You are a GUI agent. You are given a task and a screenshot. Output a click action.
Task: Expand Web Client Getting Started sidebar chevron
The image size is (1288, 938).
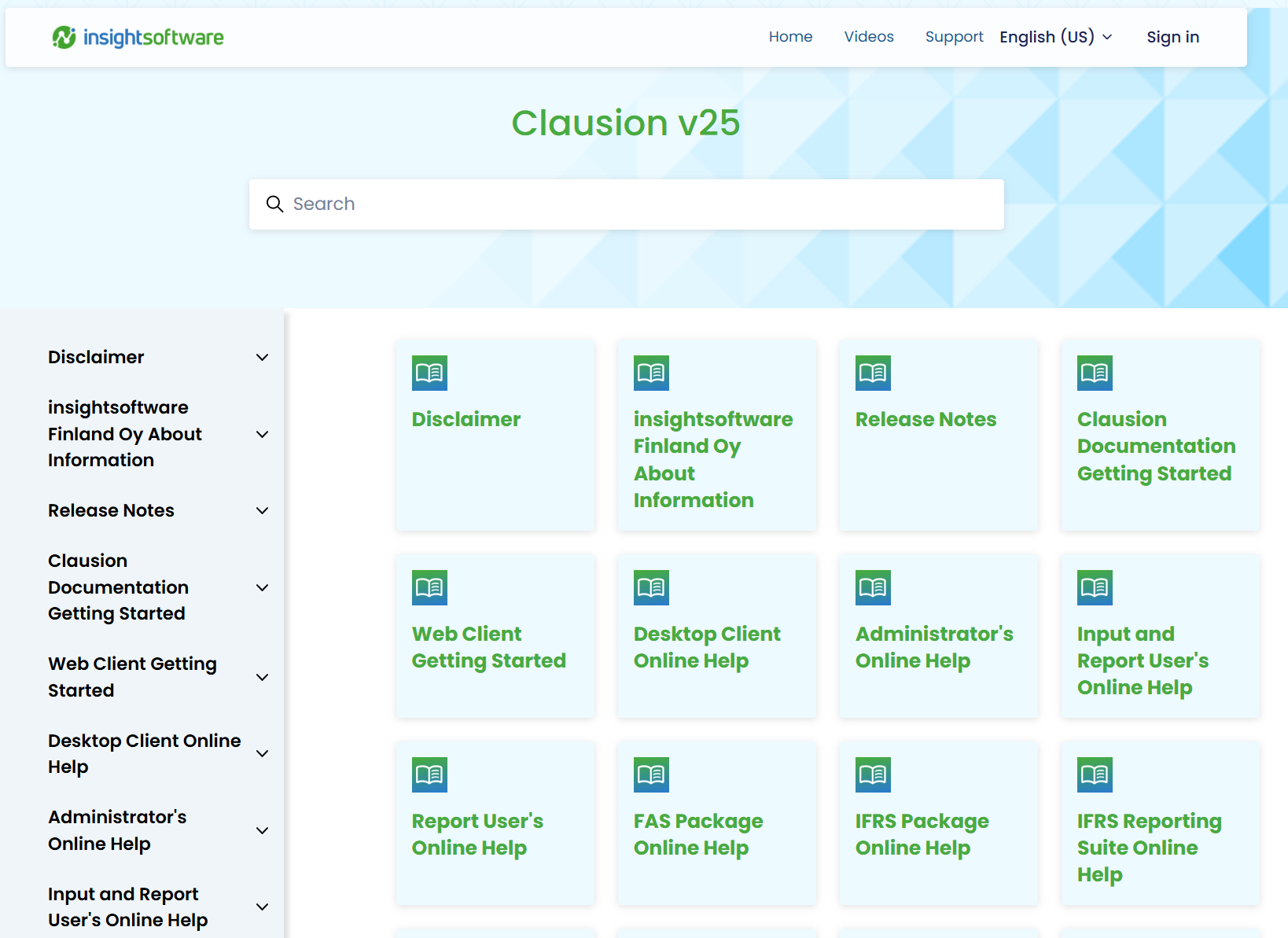pos(263,677)
